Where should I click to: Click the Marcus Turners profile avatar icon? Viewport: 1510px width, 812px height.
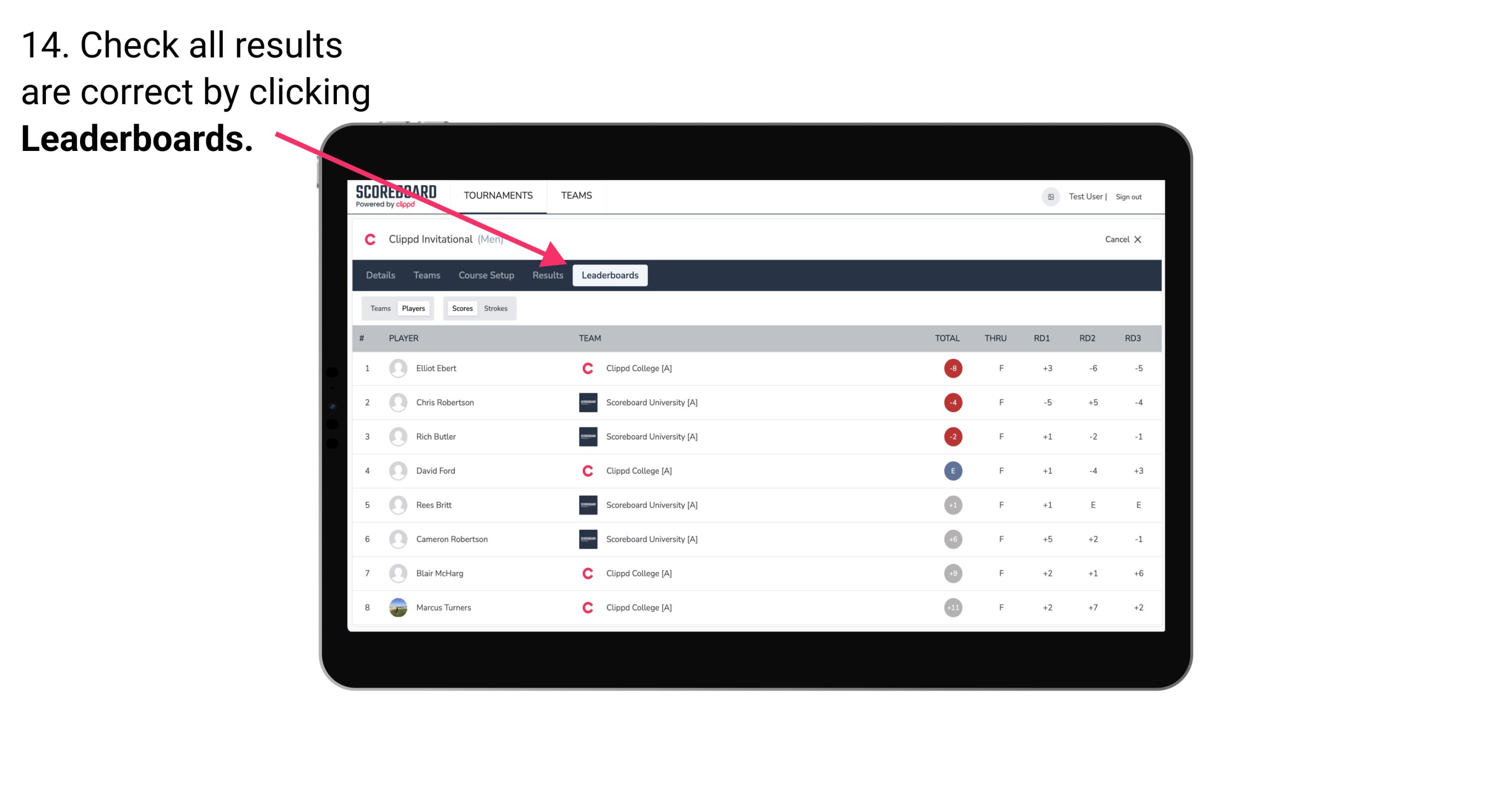click(x=397, y=607)
